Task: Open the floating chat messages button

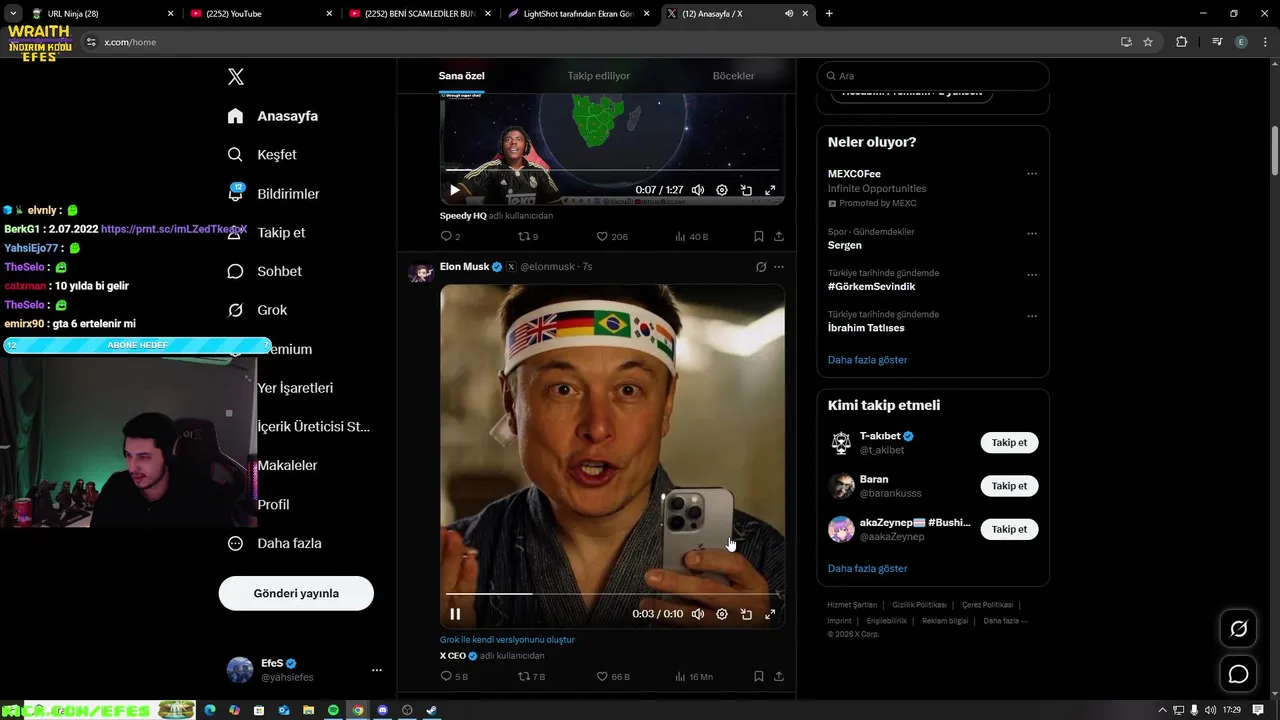Action: coord(1238,674)
